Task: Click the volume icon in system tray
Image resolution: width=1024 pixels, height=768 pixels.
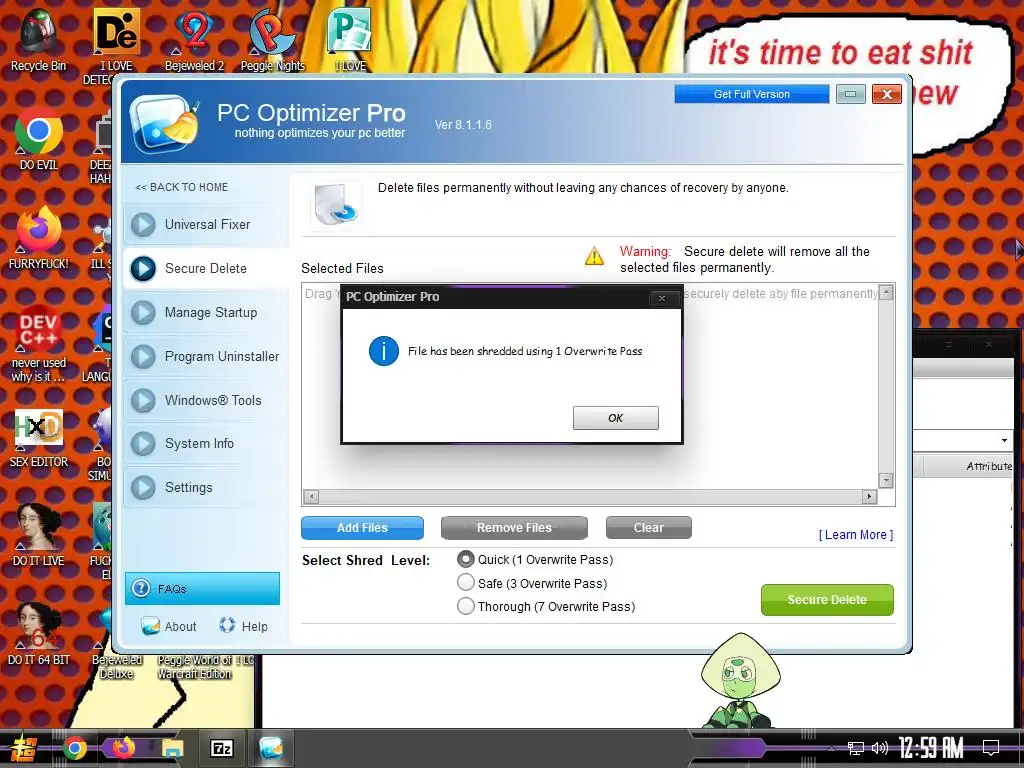Action: point(880,748)
